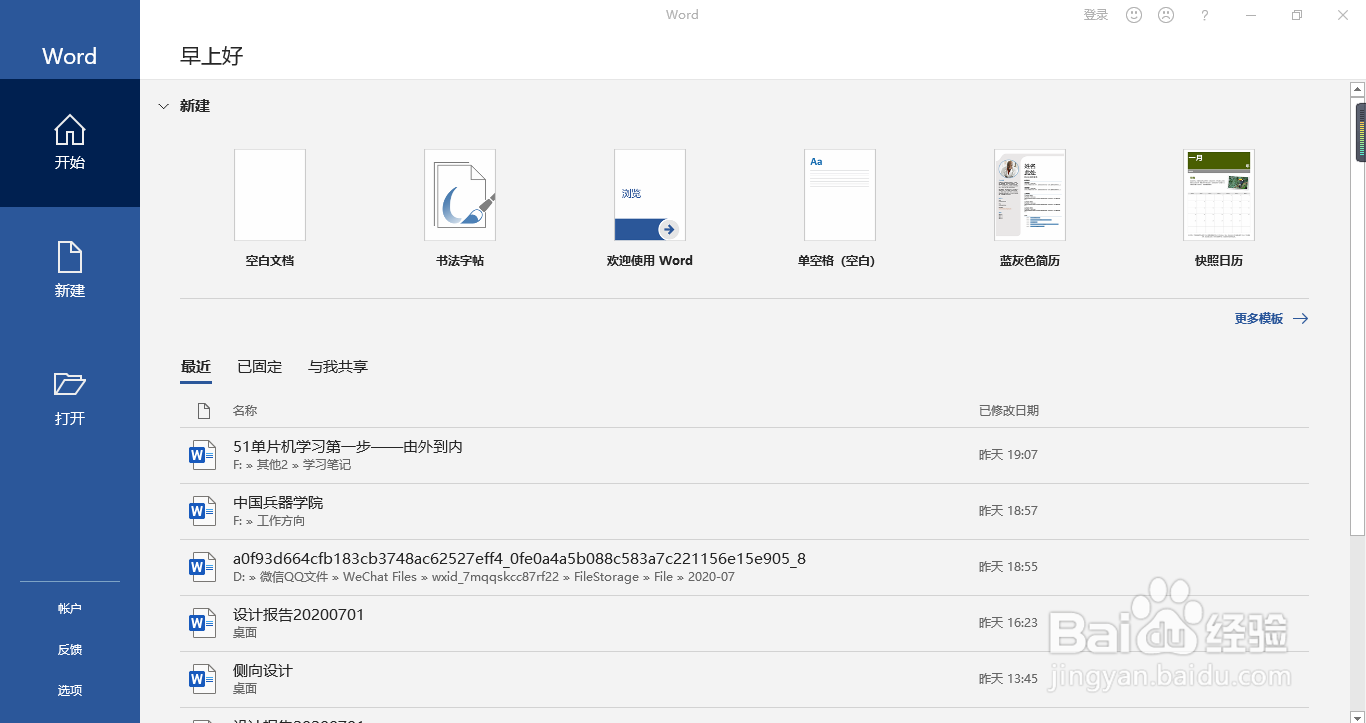1366x723 pixels.
Task: Click modified date 昨天 19:07
Action: (1008, 455)
